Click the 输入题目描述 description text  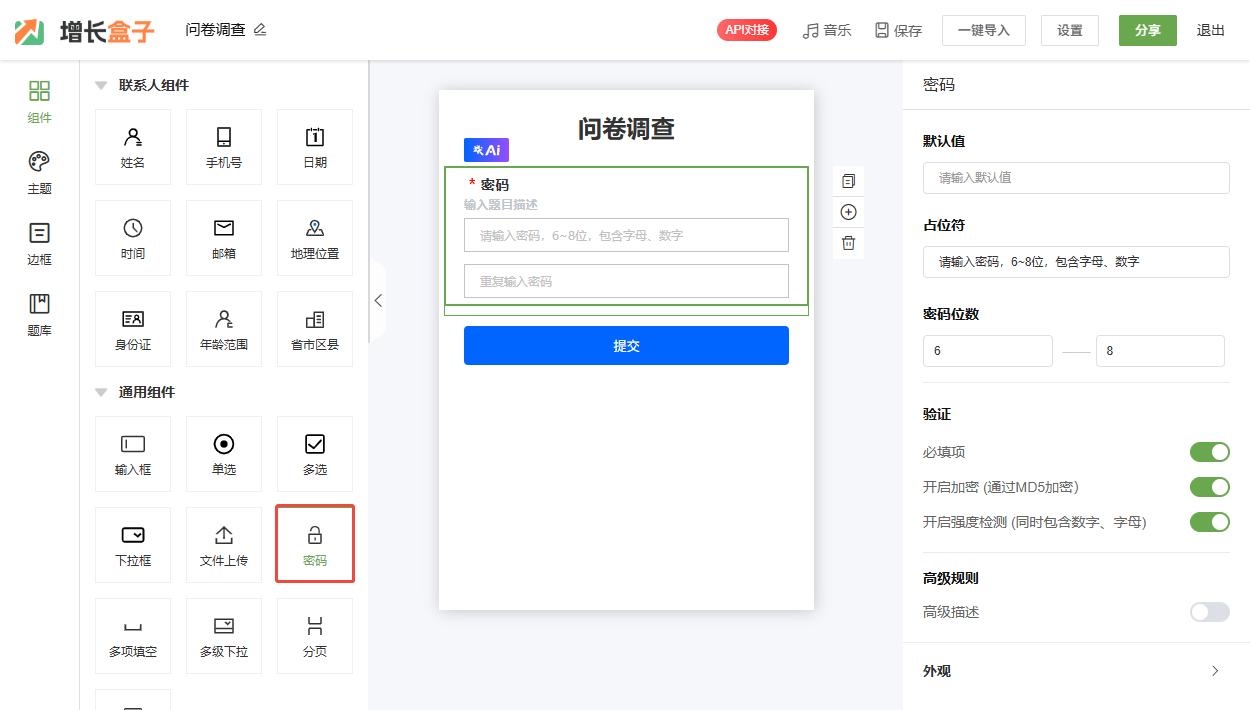coord(501,204)
